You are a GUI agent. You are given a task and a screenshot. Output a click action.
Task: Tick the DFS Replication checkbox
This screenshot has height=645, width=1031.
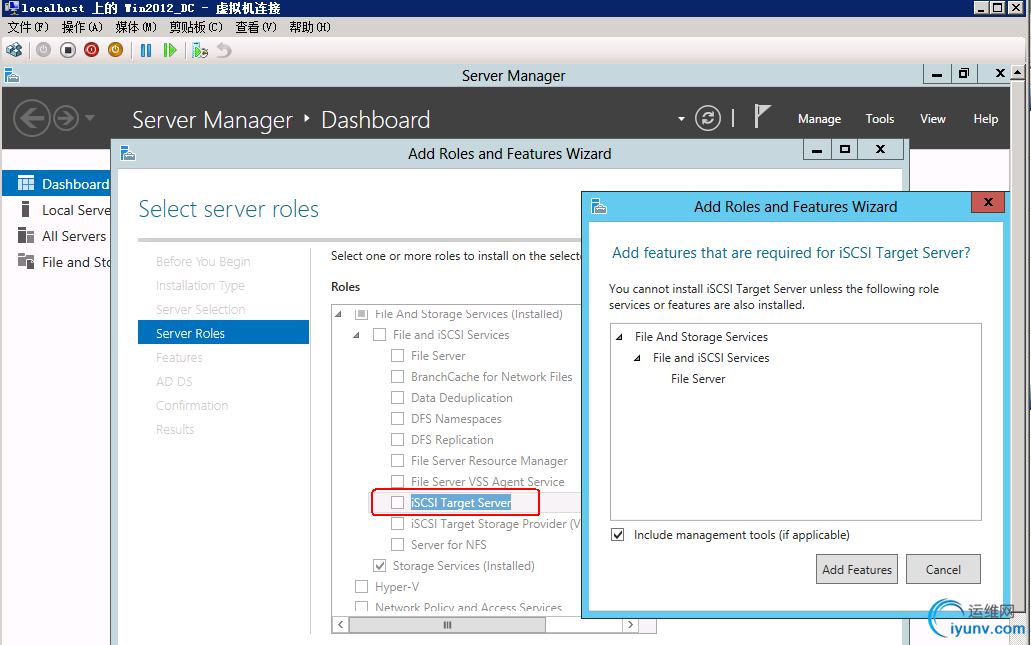397,440
